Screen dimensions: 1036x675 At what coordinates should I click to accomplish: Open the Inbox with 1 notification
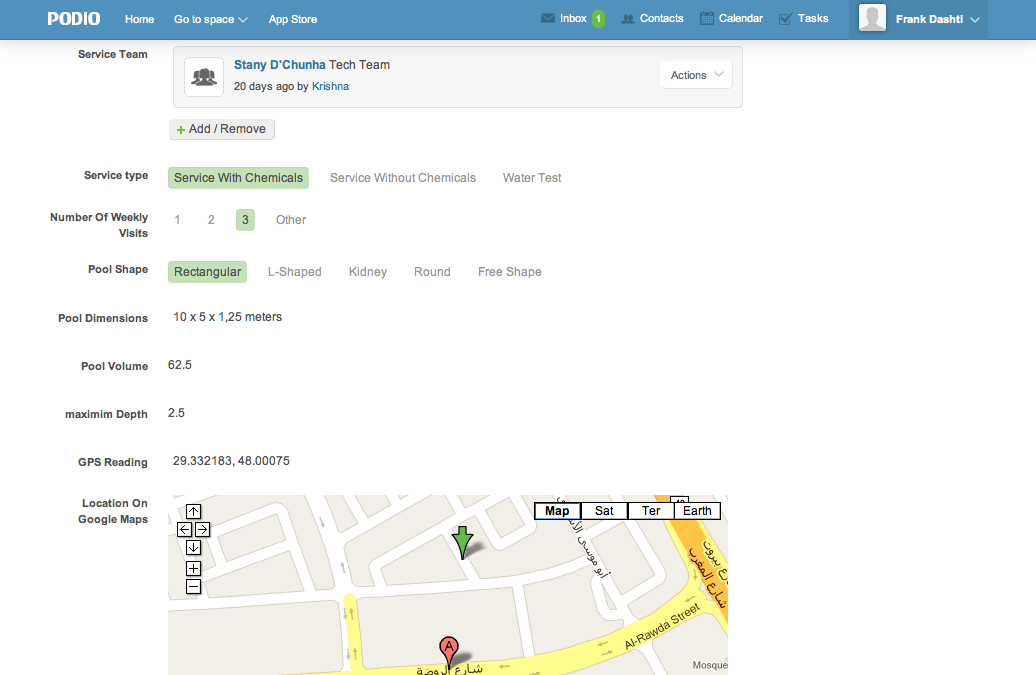(x=573, y=19)
